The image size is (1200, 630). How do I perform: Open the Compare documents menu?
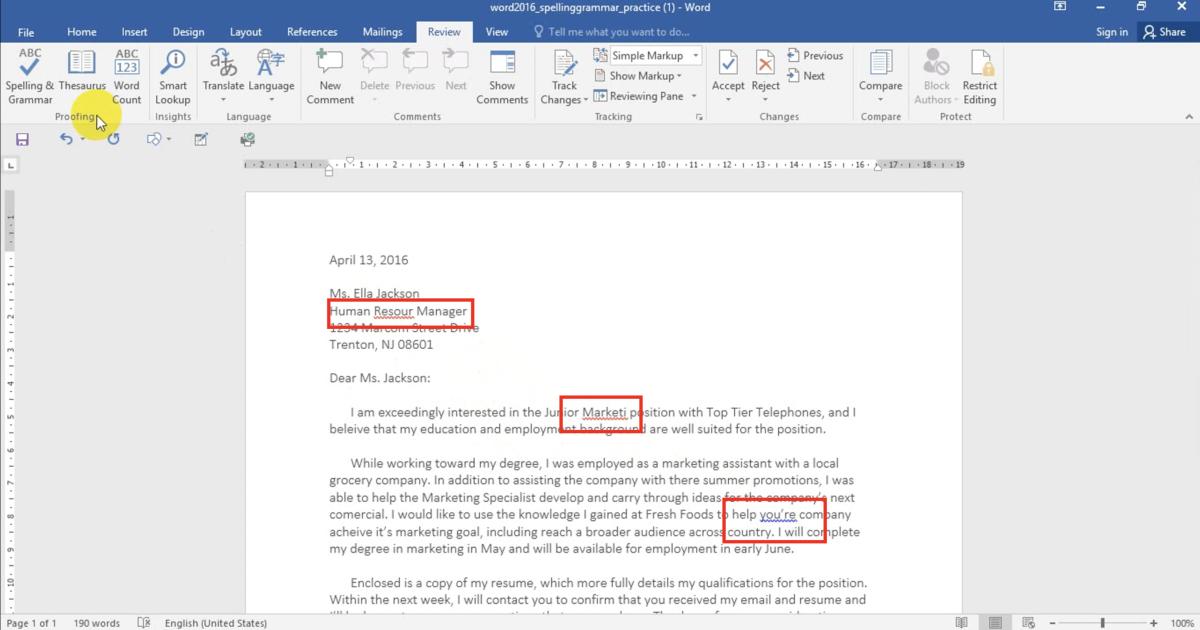click(x=880, y=76)
